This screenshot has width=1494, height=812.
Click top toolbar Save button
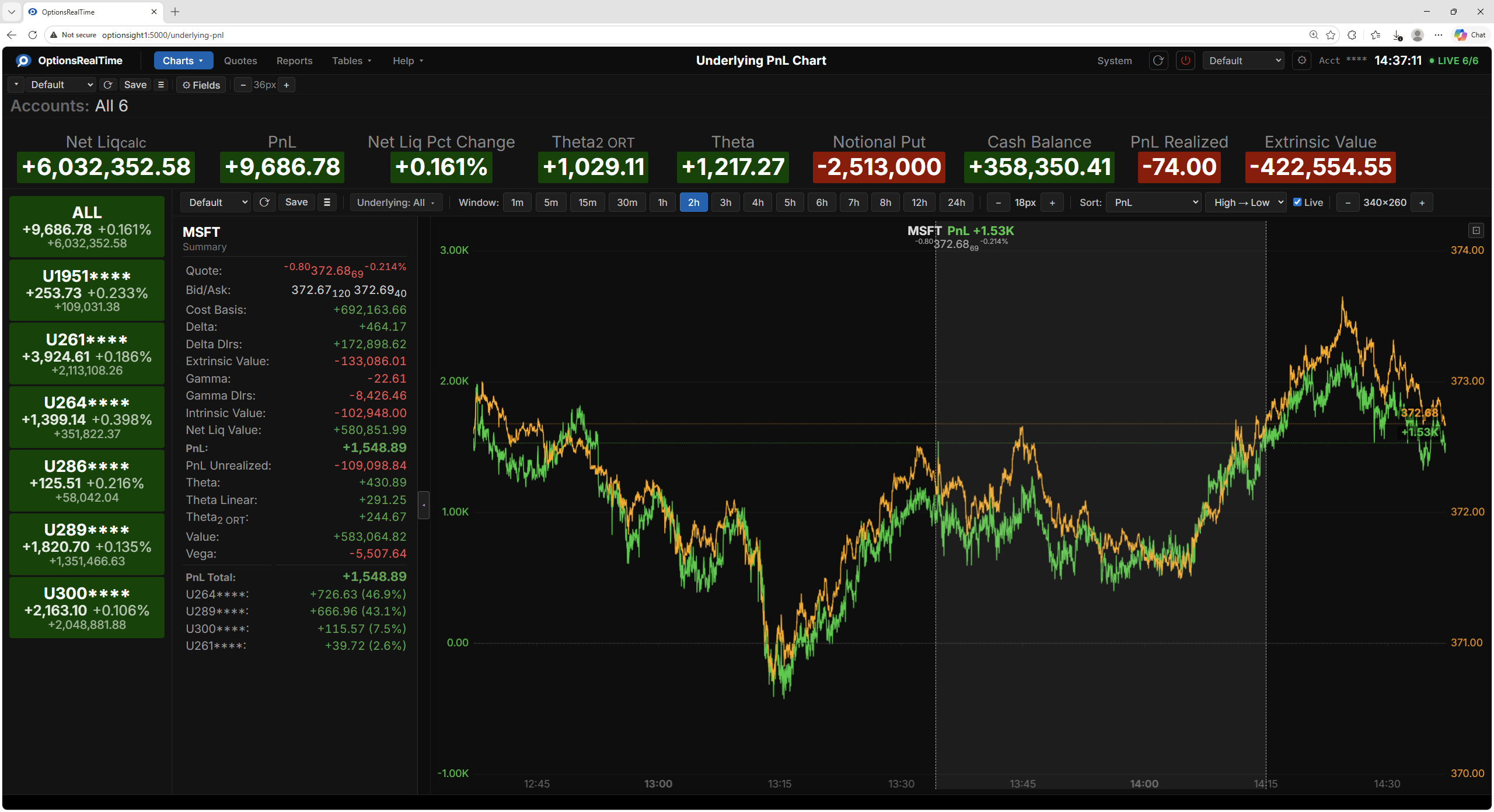[x=135, y=85]
